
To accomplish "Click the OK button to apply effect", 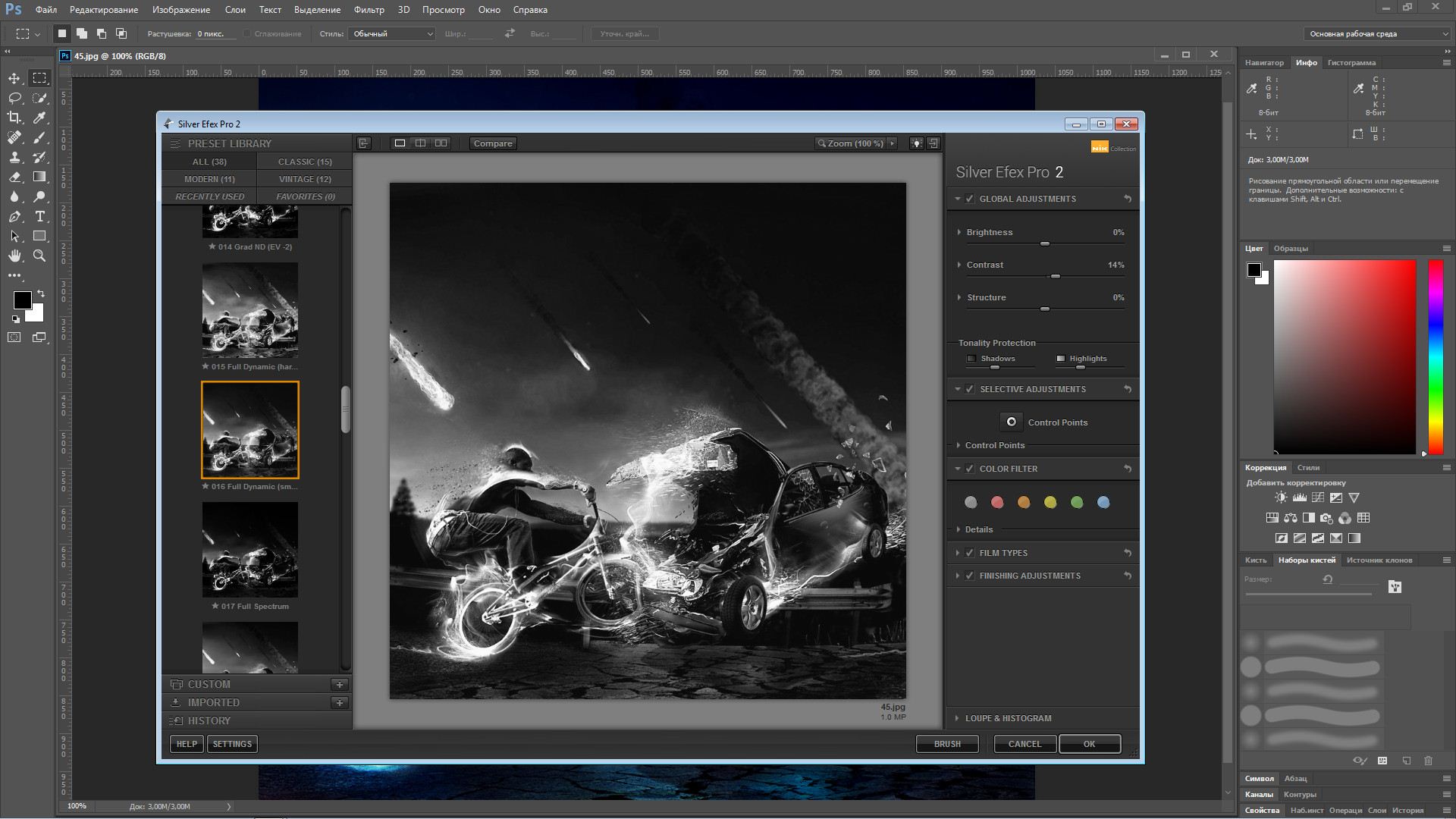I will click(1090, 744).
